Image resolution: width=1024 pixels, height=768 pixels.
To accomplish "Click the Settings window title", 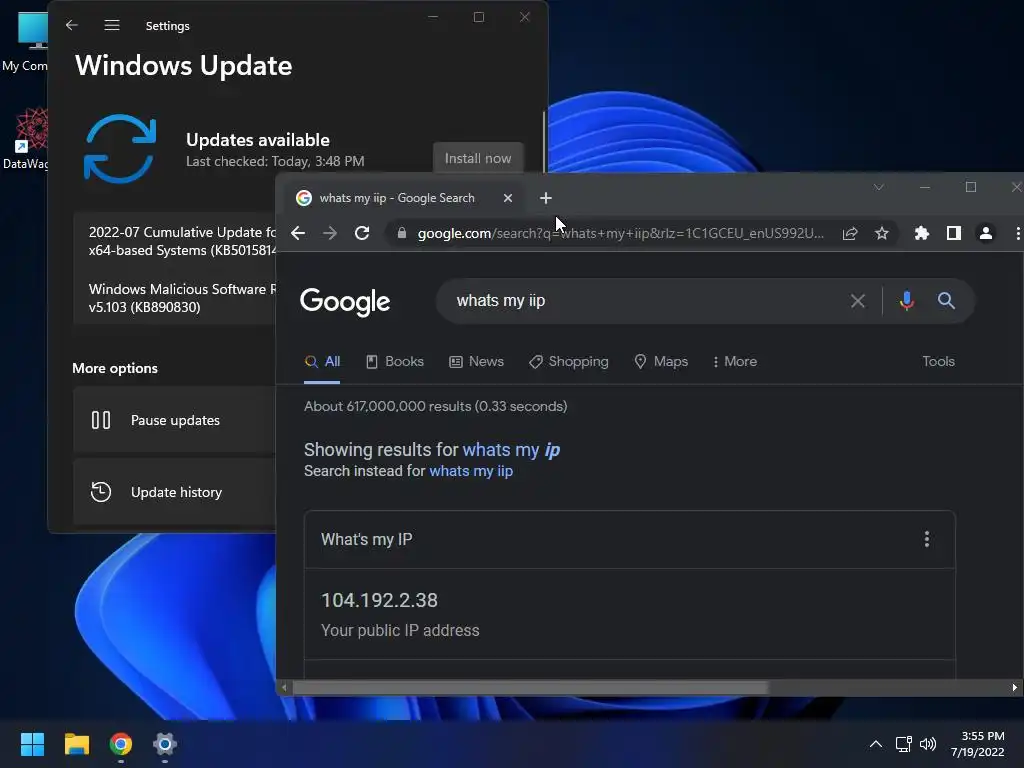I will [x=167, y=25].
